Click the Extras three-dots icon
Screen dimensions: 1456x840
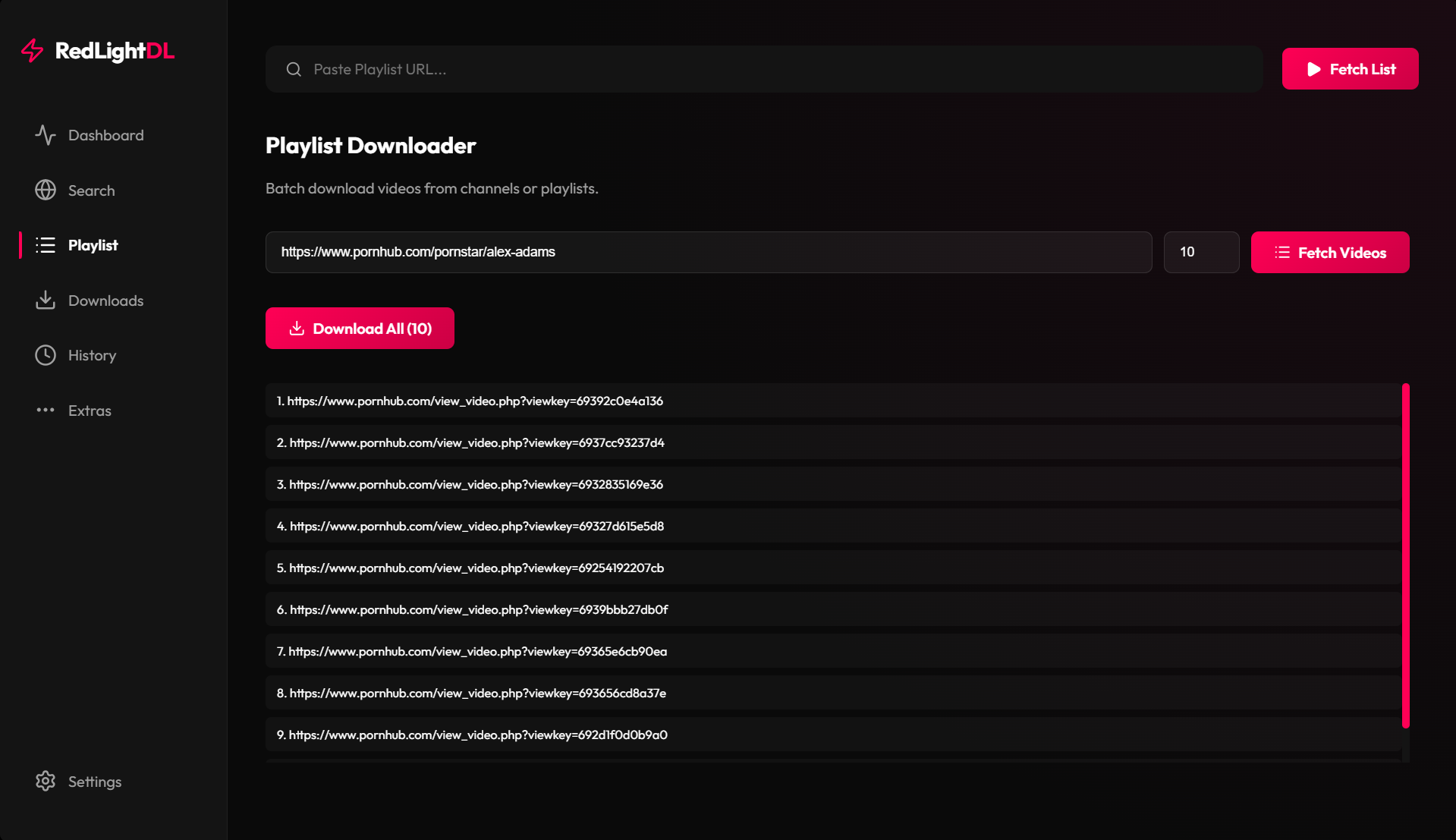point(46,411)
